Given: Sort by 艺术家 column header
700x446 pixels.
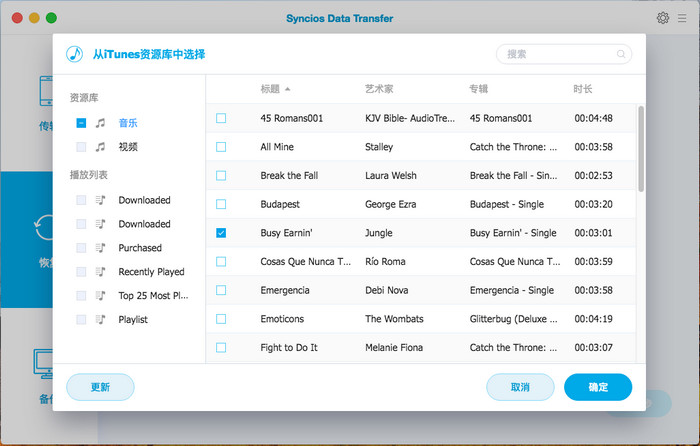Looking at the screenshot, I should point(379,89).
